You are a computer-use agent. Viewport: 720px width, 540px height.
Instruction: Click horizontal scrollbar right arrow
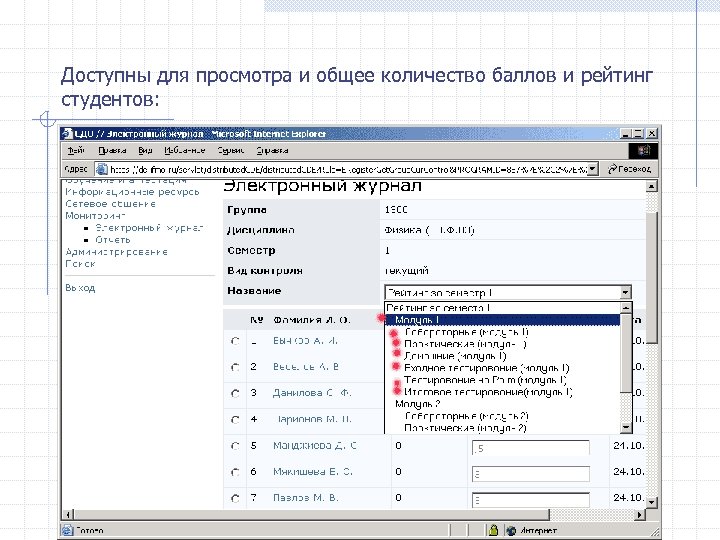tap(639, 515)
